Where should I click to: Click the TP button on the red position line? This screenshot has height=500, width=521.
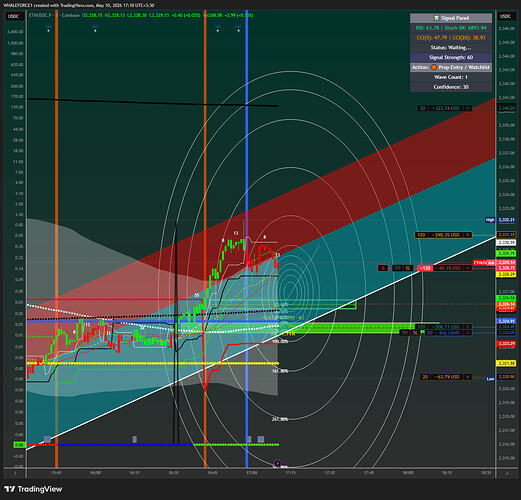pyautogui.click(x=398, y=268)
